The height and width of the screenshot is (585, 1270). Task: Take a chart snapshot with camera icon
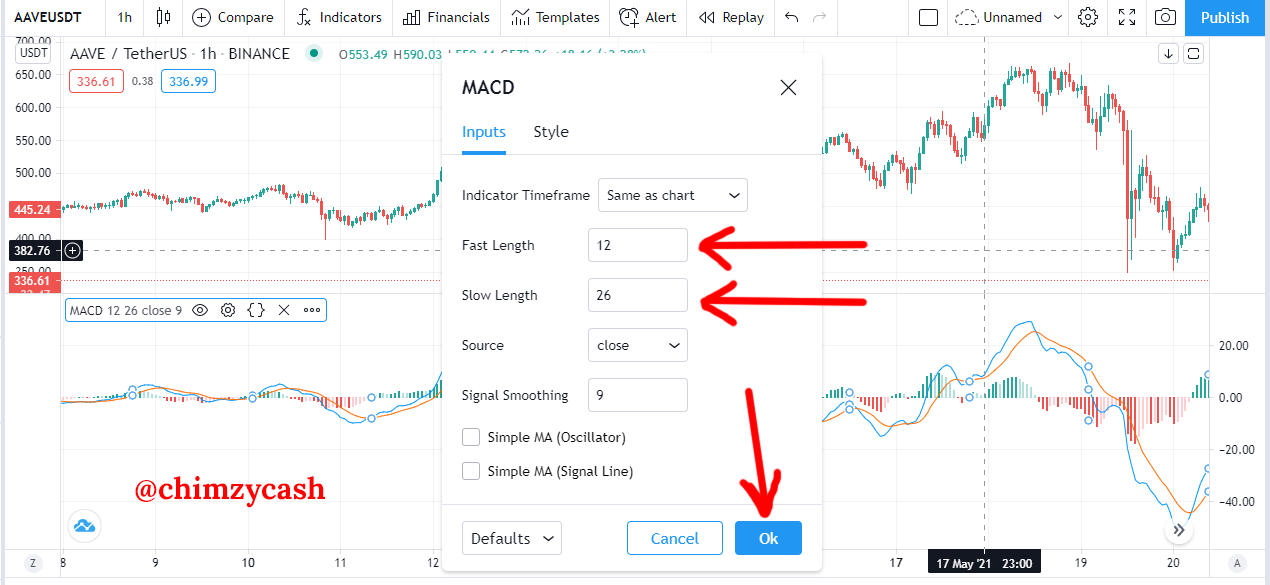[1165, 17]
